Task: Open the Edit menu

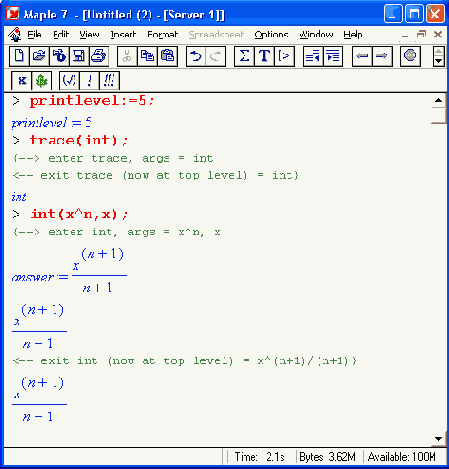Action: [61, 35]
